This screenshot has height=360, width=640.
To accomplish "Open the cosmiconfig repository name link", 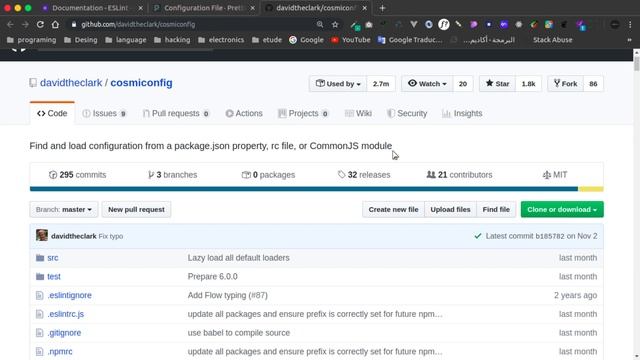I will click(x=141, y=83).
